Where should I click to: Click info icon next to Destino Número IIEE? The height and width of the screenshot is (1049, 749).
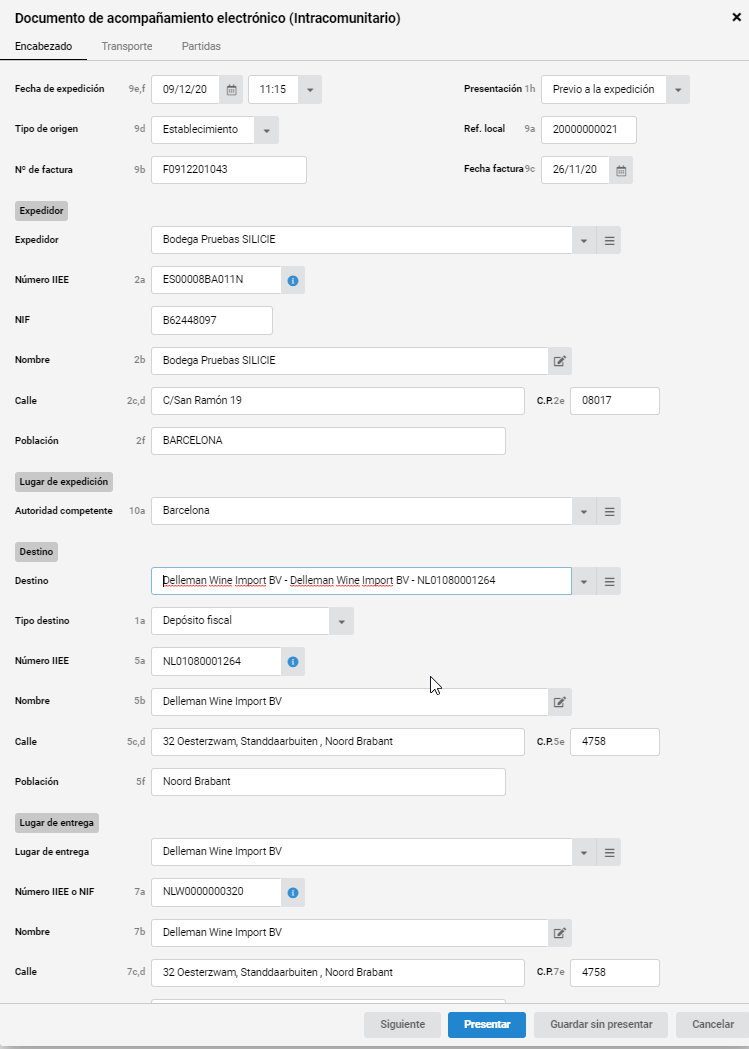[x=293, y=662]
